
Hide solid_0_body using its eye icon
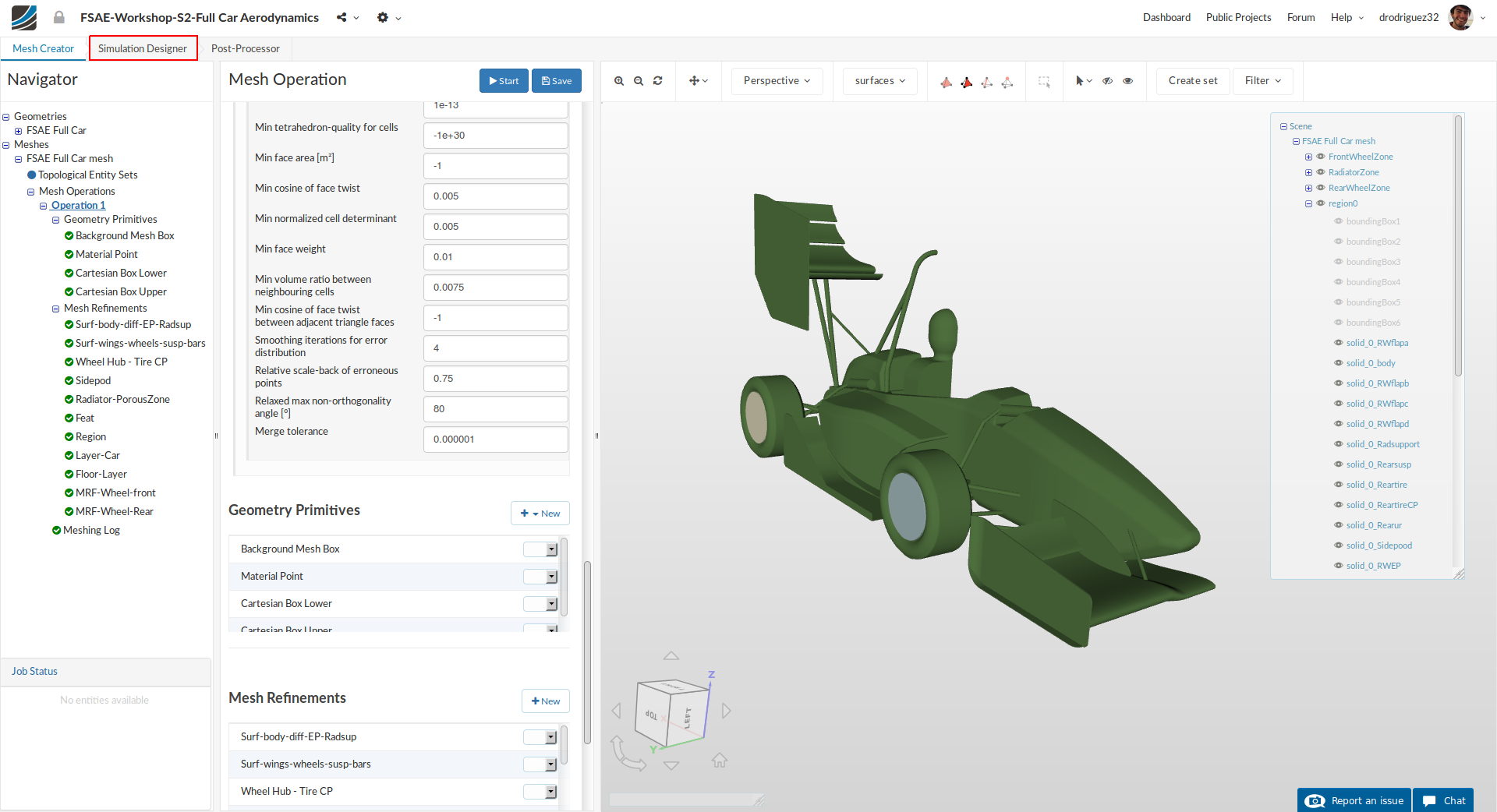[x=1339, y=363]
